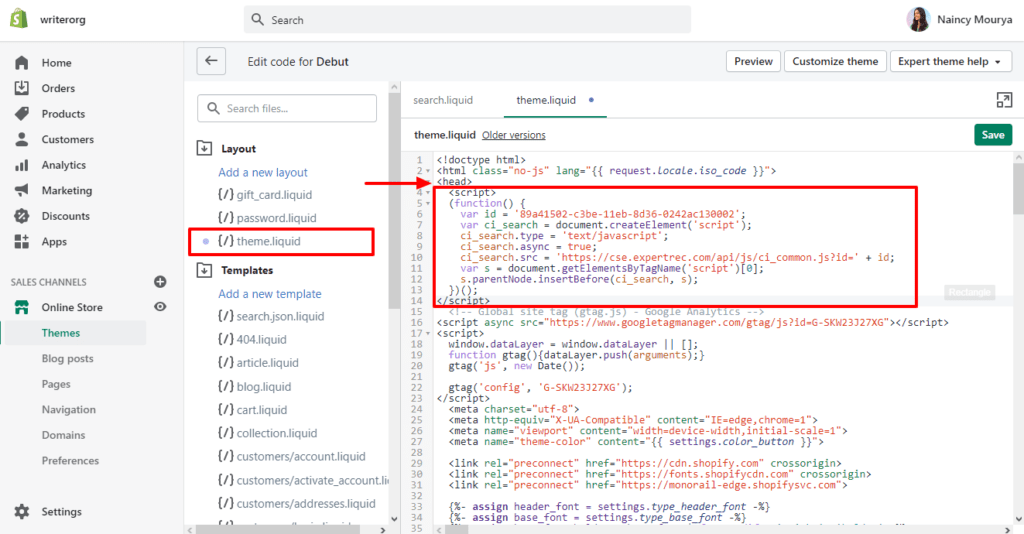The height and width of the screenshot is (534, 1024).
Task: Open cart.liquid in the file tree
Action: 261,410
